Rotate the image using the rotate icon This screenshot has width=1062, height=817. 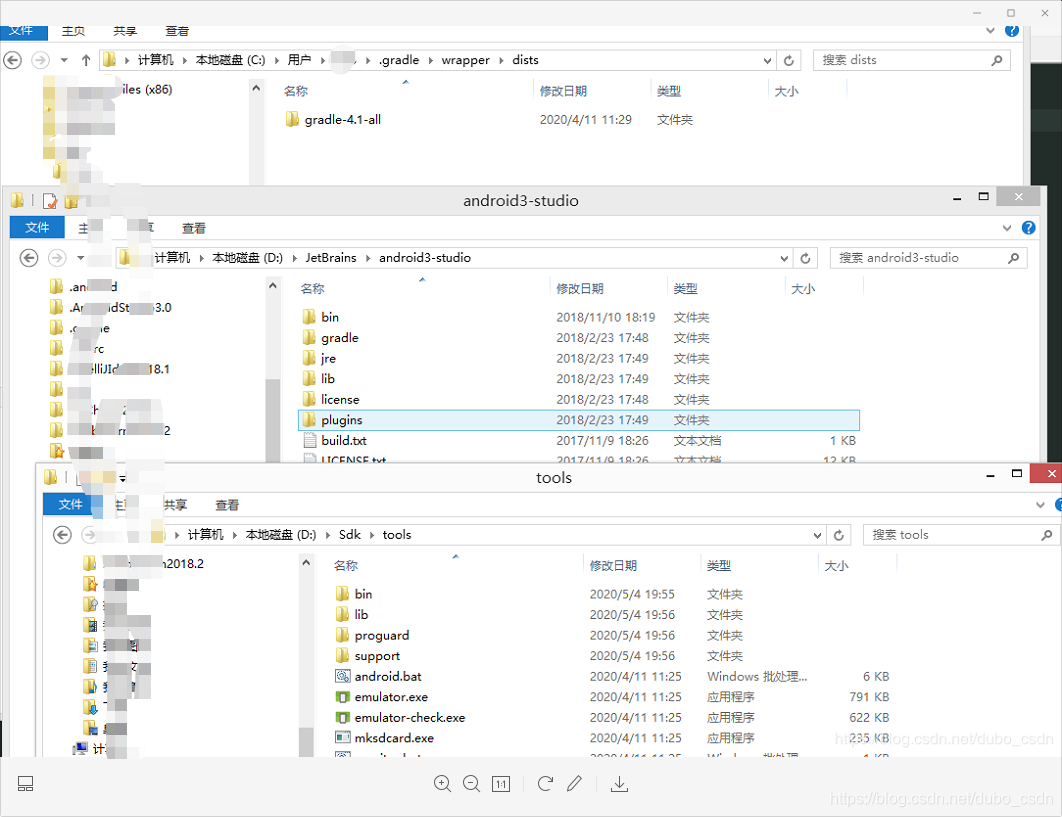[x=545, y=784]
